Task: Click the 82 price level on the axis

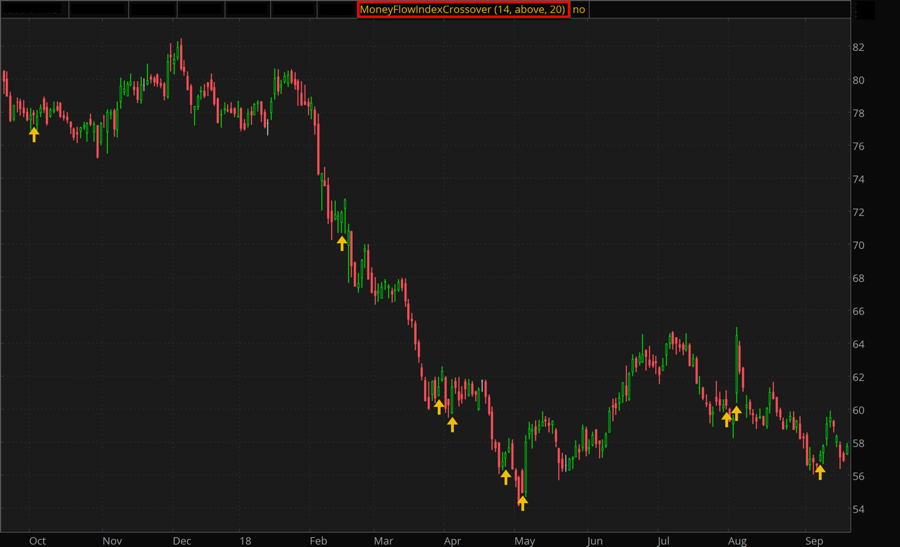Action: [858, 47]
